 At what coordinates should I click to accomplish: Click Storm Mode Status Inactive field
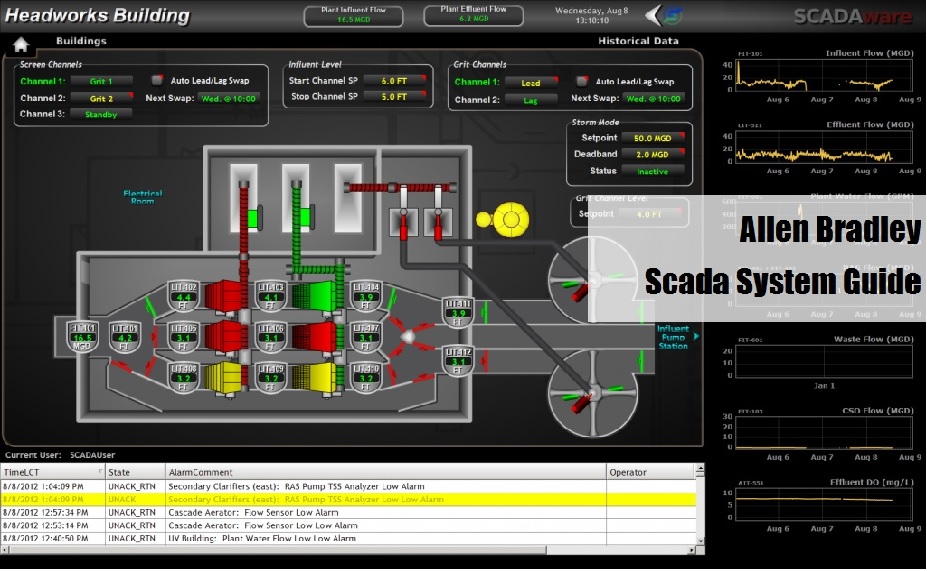653,171
